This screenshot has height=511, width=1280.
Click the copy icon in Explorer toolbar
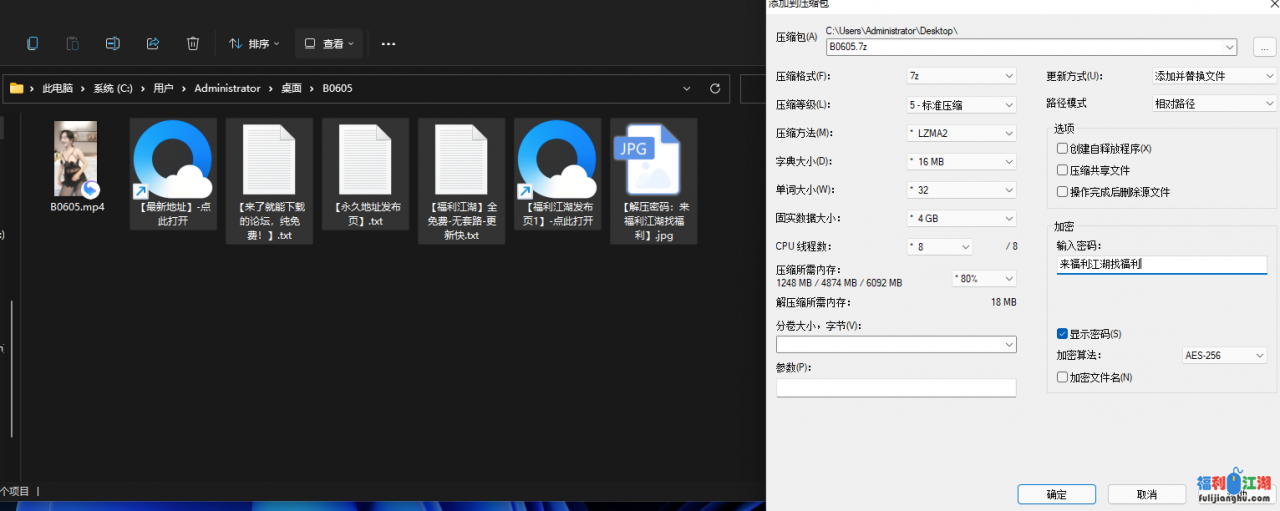[x=33, y=44]
